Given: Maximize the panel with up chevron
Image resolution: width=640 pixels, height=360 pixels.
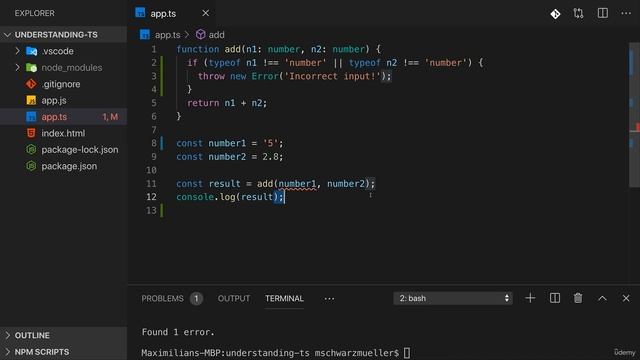Looking at the screenshot, I should 602,298.
